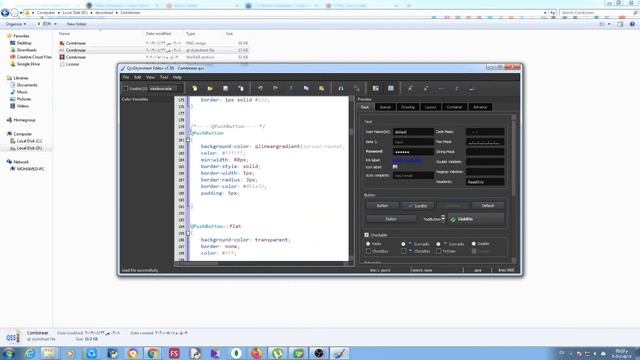The image size is (640, 360).
Task: Click the 'Button' push button in preview
Action: [x=382, y=205]
